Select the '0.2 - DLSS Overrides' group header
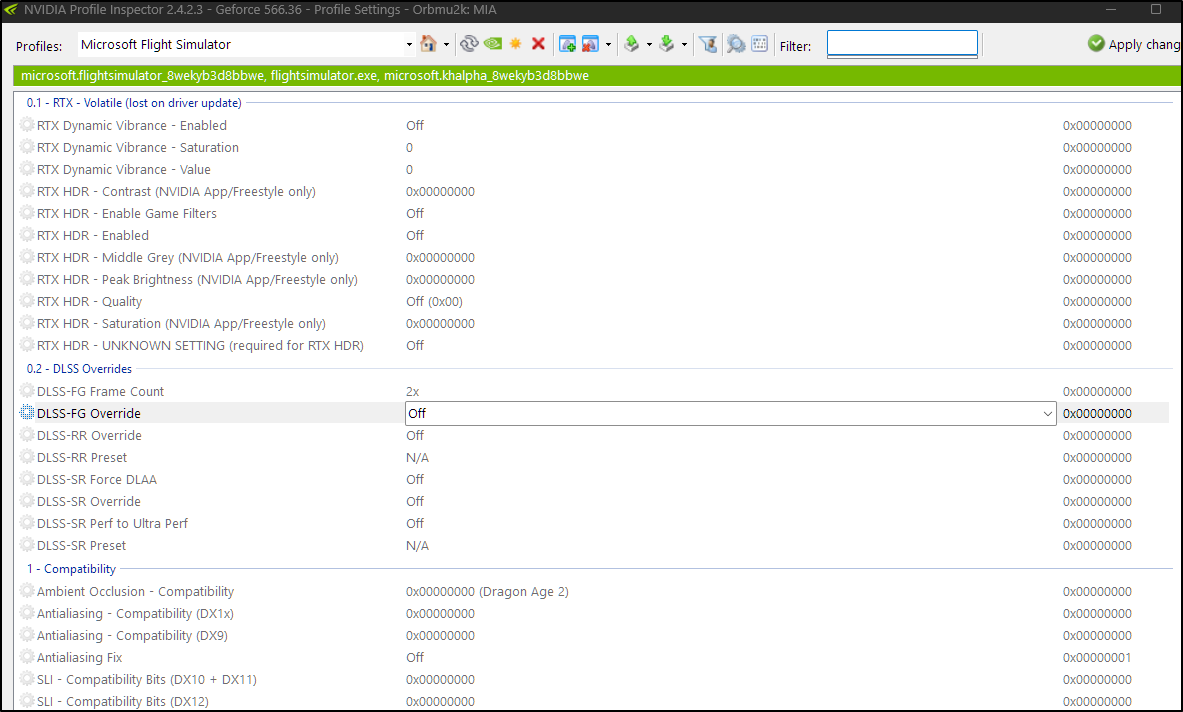The width and height of the screenshot is (1183, 712). tap(79, 369)
